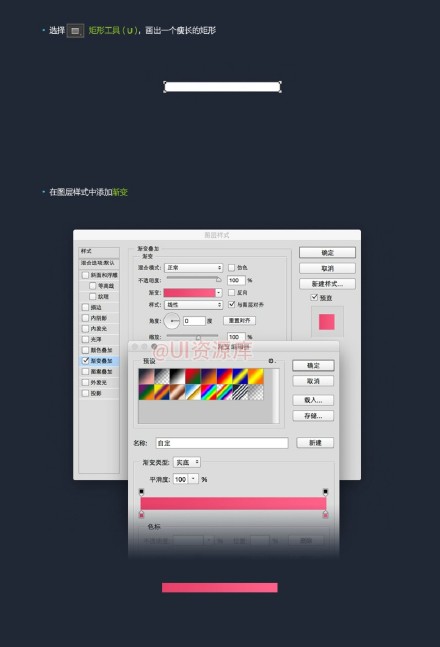Open the 样式 线性 style dropdown

click(x=194, y=305)
